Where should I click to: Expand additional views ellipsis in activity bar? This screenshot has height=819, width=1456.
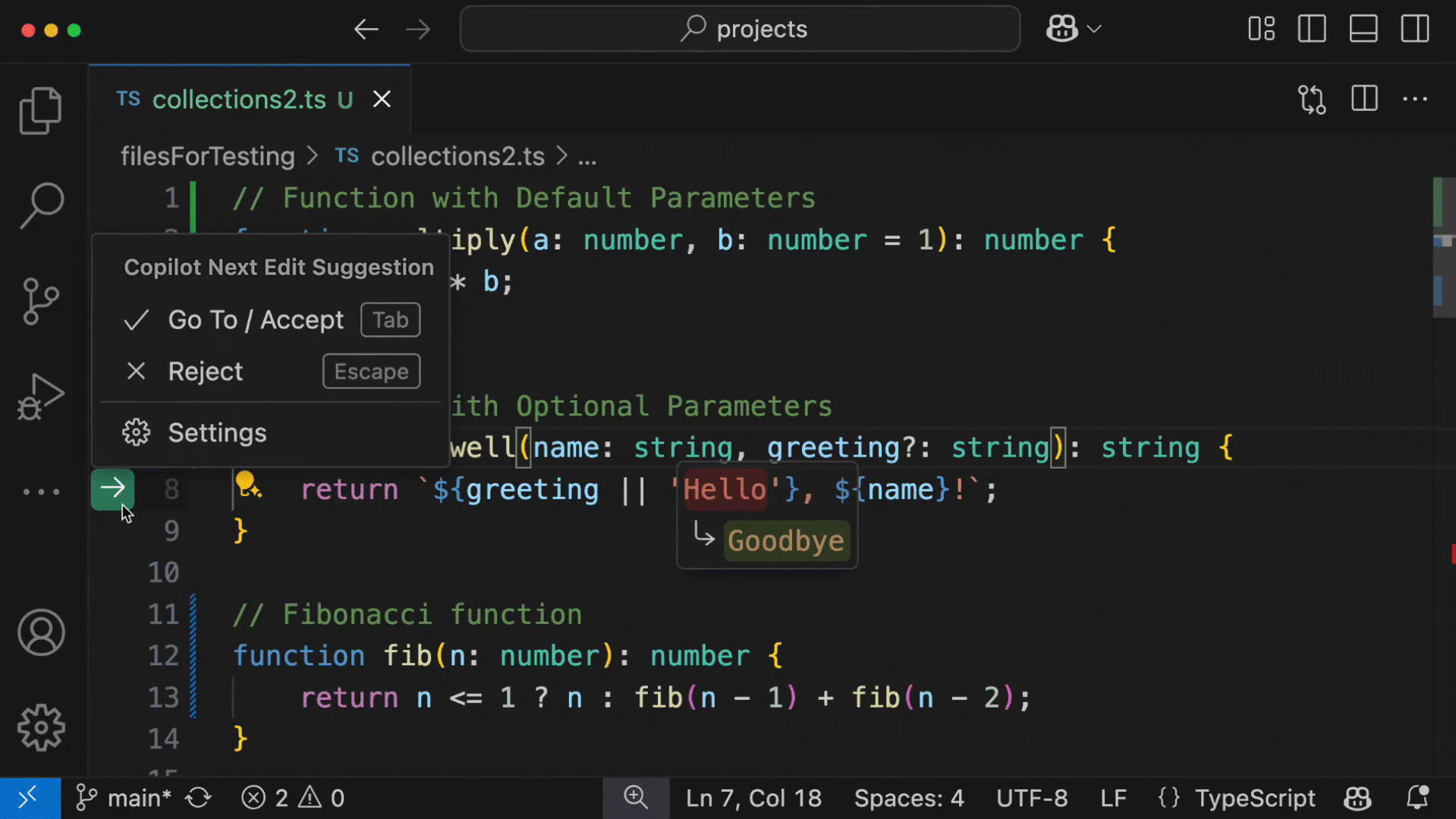41,491
